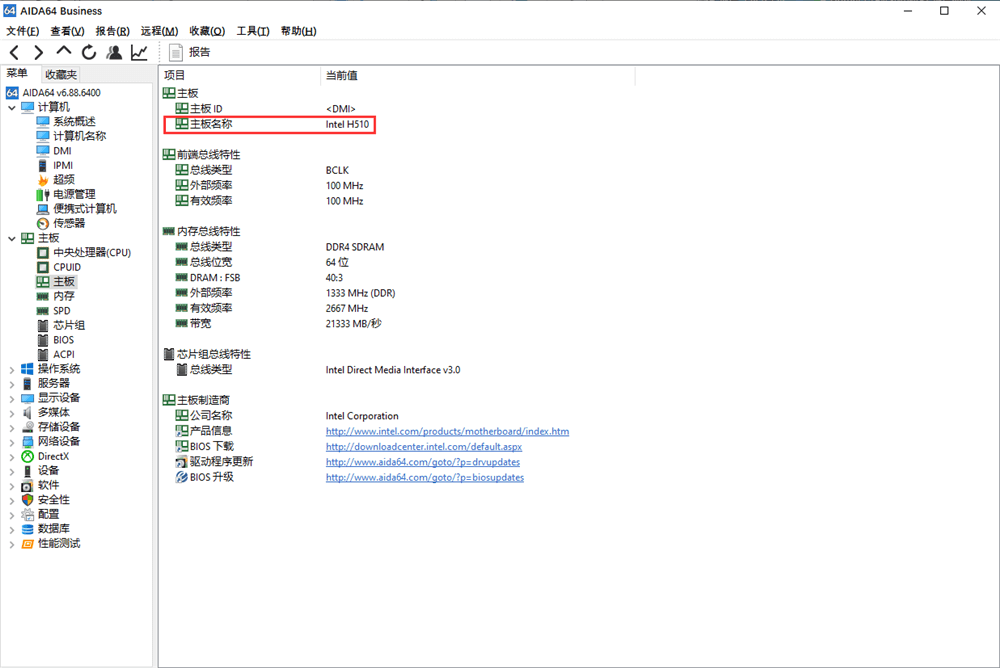Screen dimensions: 1000x668
Task: Collapse the 主板 tree node
Action: [12, 238]
